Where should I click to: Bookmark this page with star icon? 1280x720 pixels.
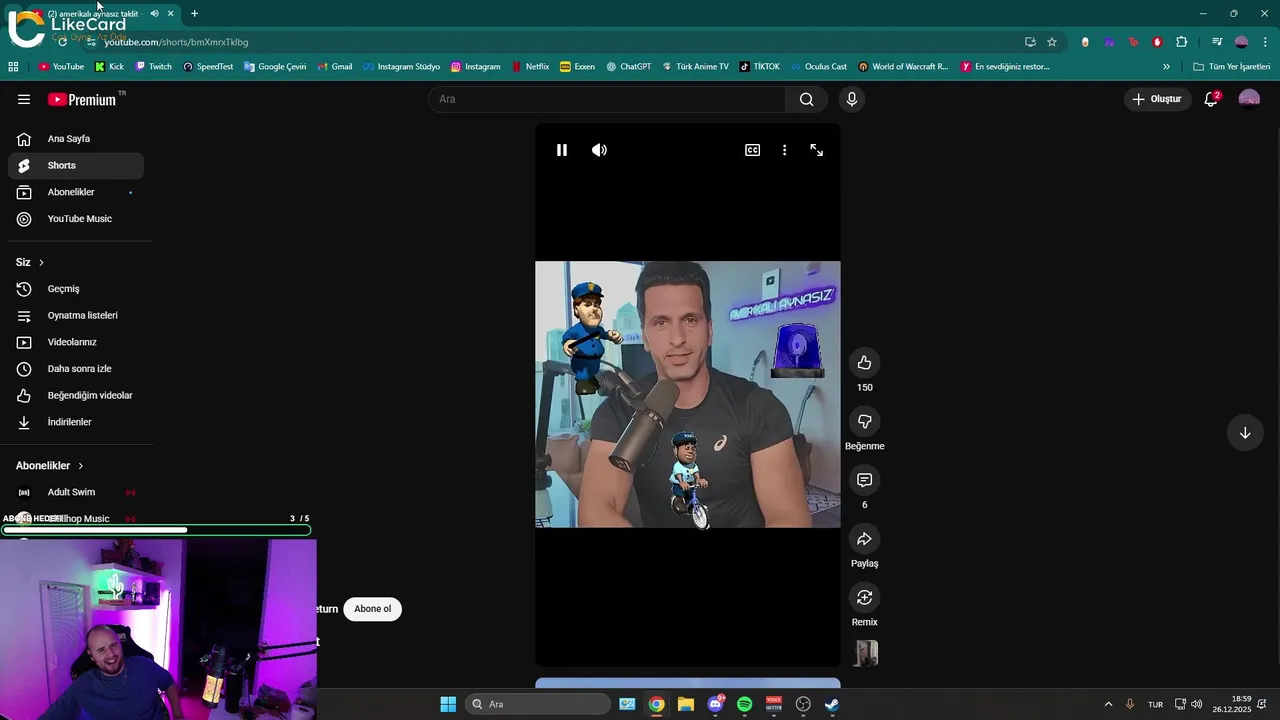[x=1052, y=42]
